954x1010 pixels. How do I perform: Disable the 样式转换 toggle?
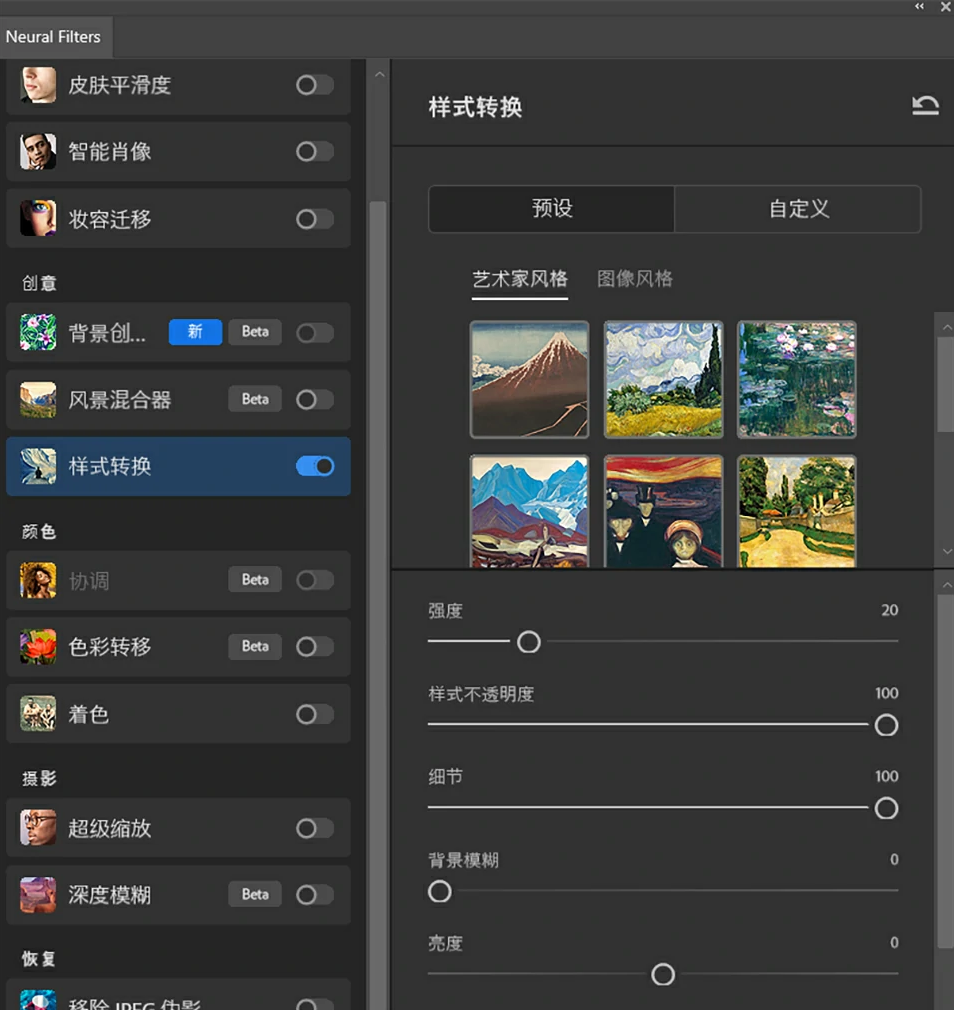pos(314,466)
